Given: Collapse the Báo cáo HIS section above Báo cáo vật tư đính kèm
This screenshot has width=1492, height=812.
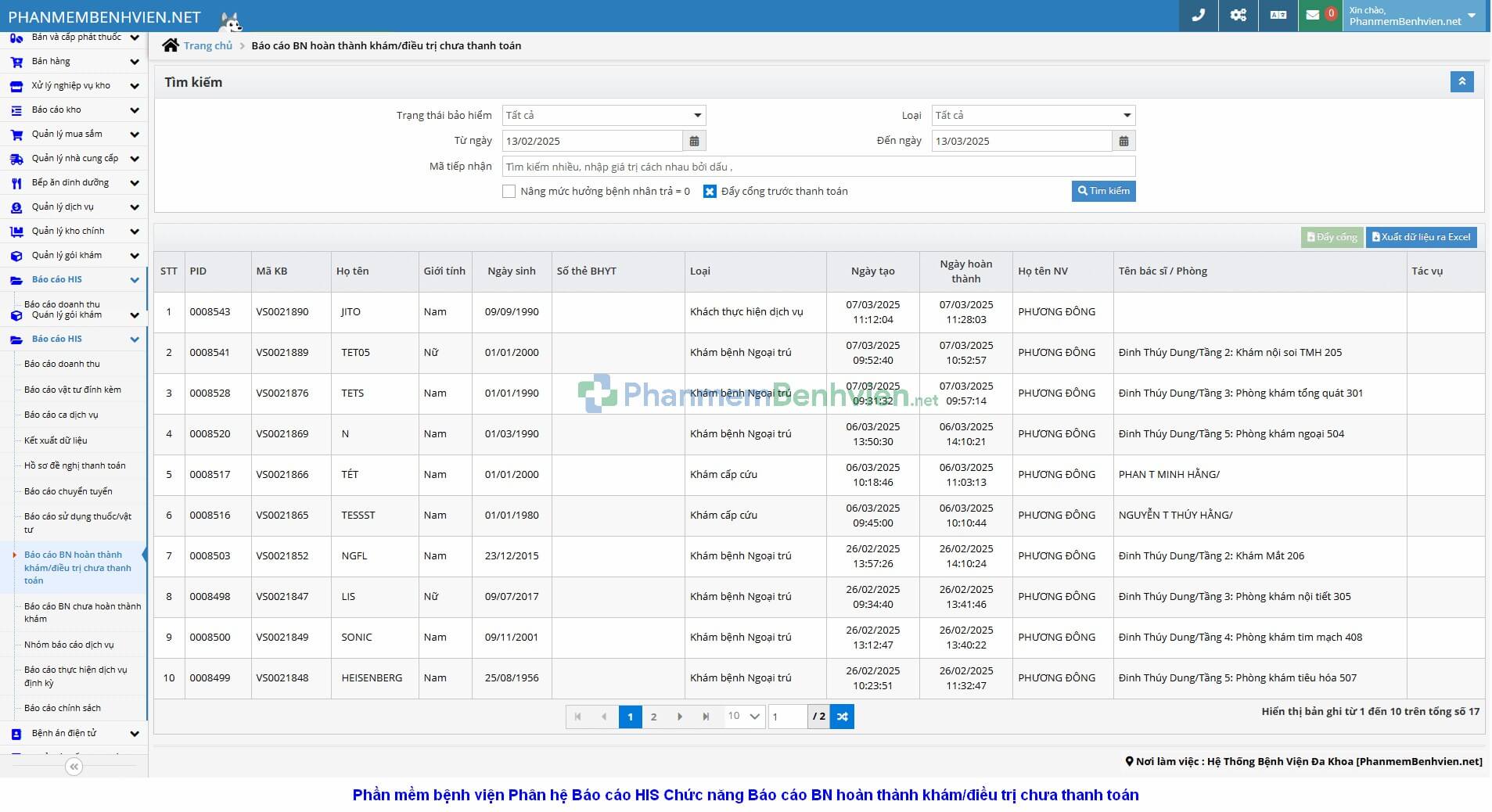Looking at the screenshot, I should tap(74, 339).
